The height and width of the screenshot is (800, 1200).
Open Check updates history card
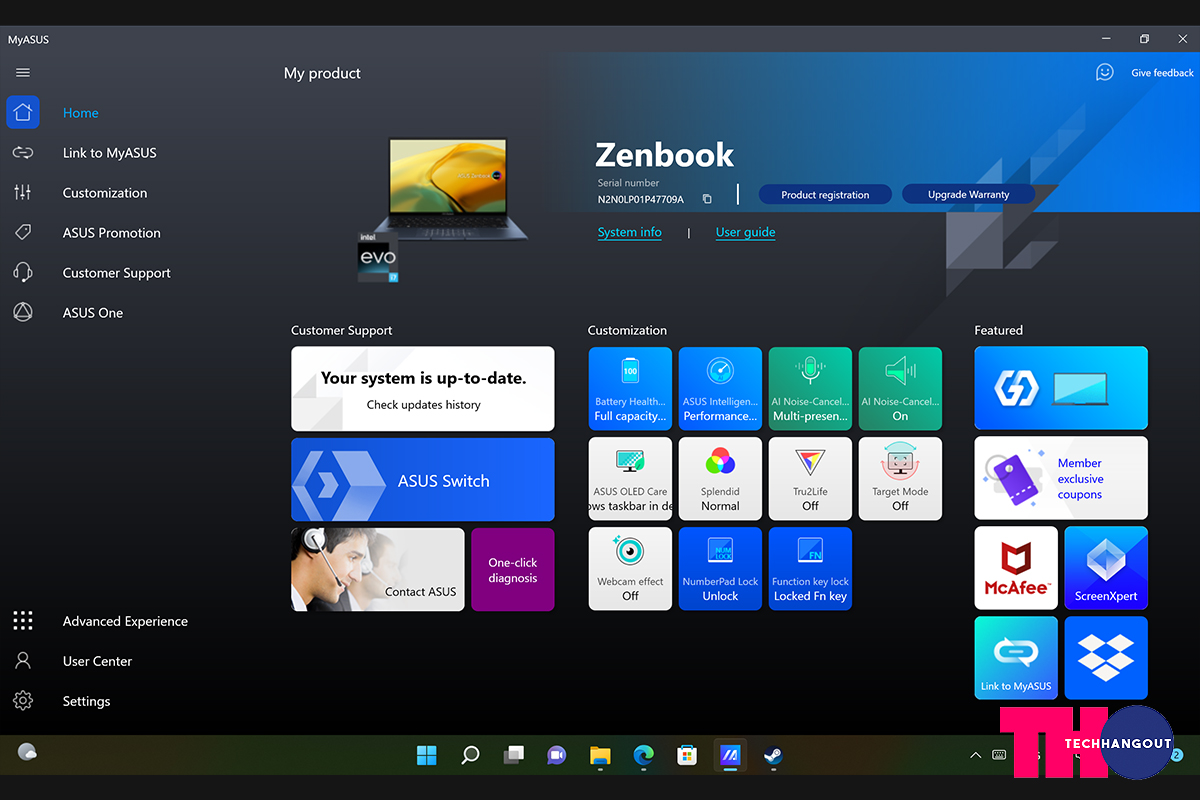pos(423,389)
